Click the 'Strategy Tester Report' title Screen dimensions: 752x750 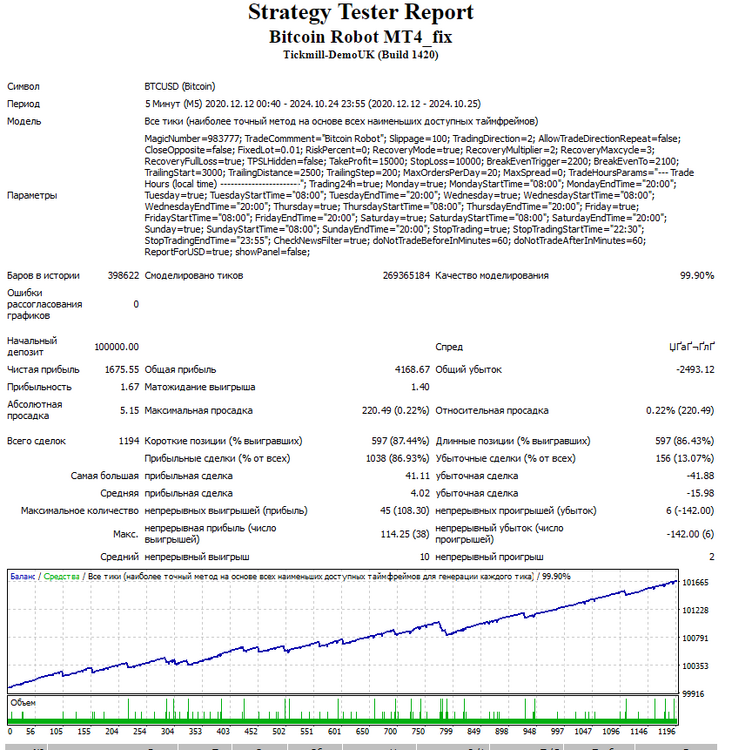361,12
